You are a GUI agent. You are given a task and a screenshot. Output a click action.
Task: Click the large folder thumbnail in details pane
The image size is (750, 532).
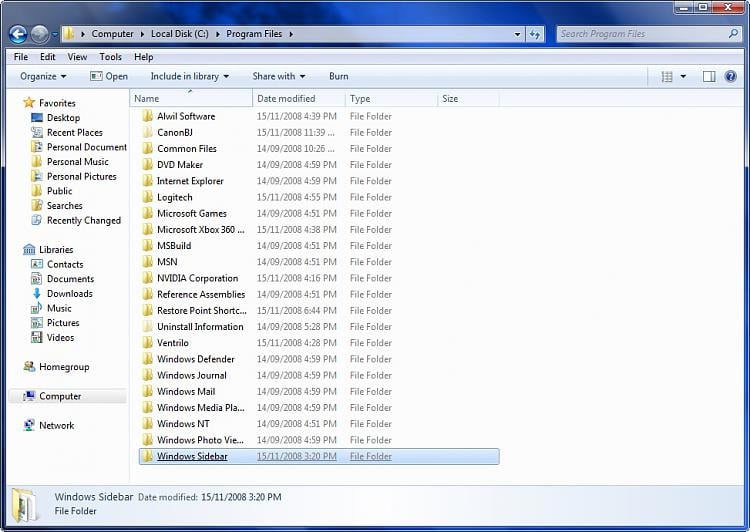pos(24,505)
